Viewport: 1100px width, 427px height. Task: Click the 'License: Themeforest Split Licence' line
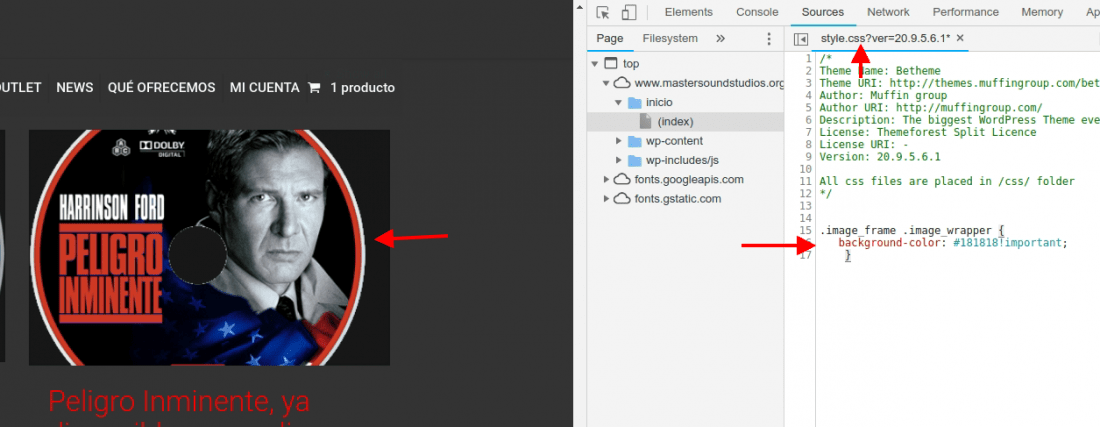click(927, 132)
